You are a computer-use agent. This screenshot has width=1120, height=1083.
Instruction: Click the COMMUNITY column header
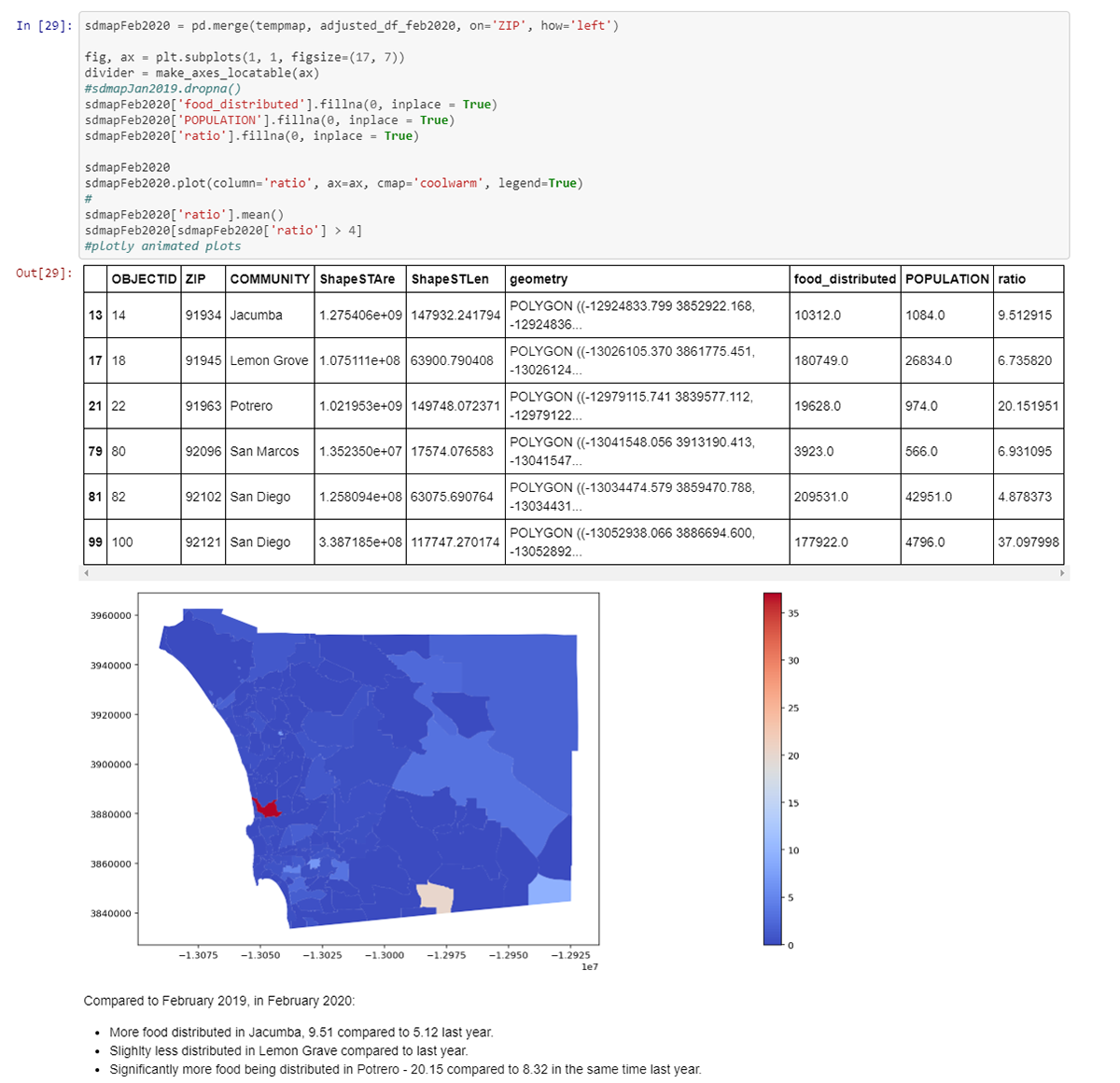tap(270, 278)
